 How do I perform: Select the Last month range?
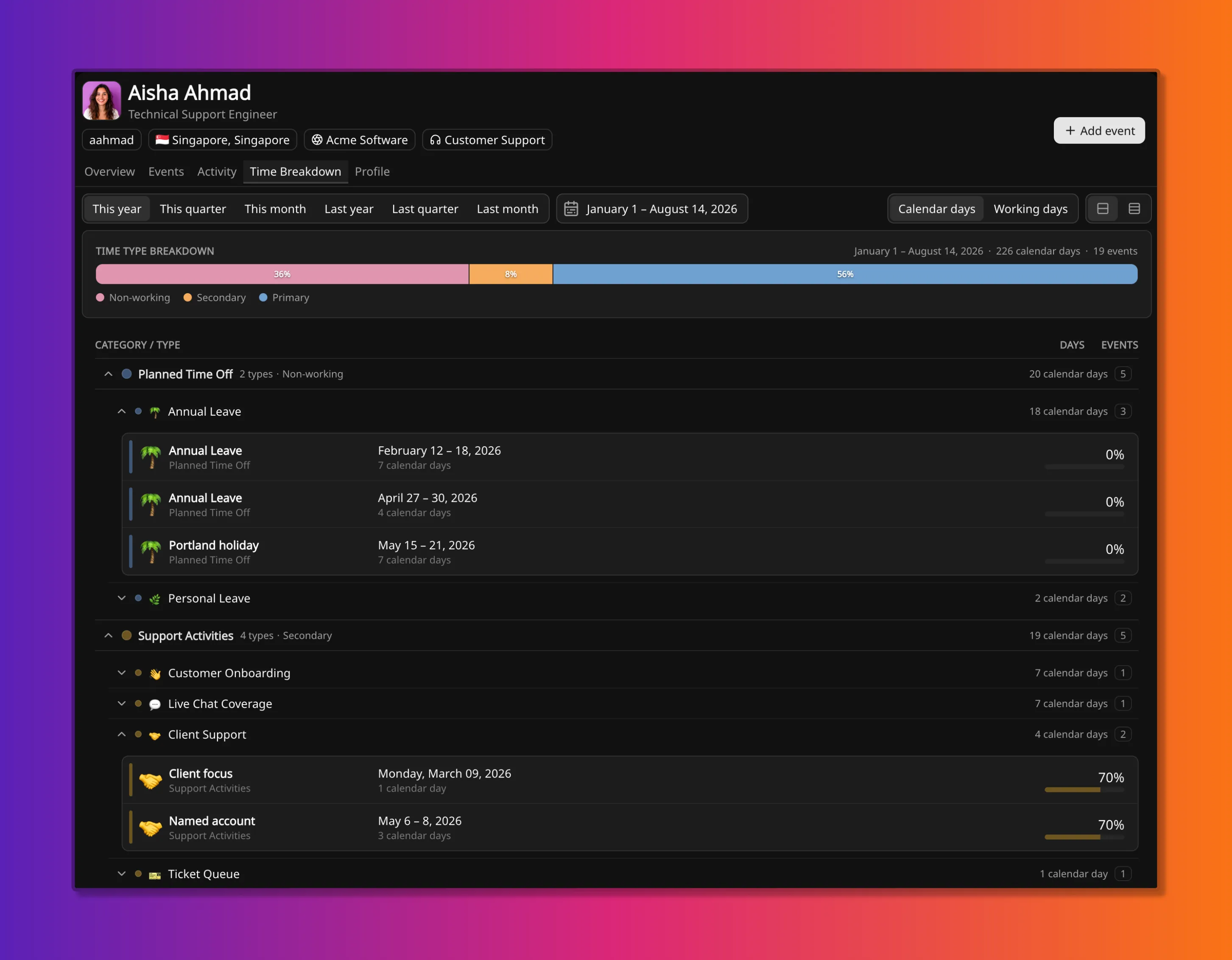point(508,209)
